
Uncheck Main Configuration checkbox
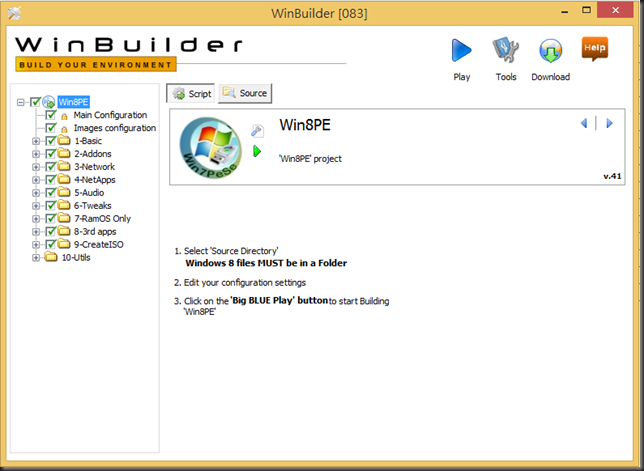point(51,115)
